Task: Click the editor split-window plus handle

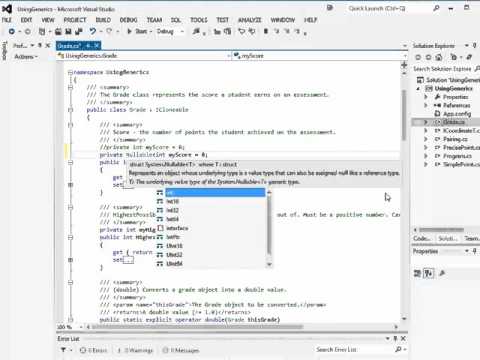Action: click(404, 65)
